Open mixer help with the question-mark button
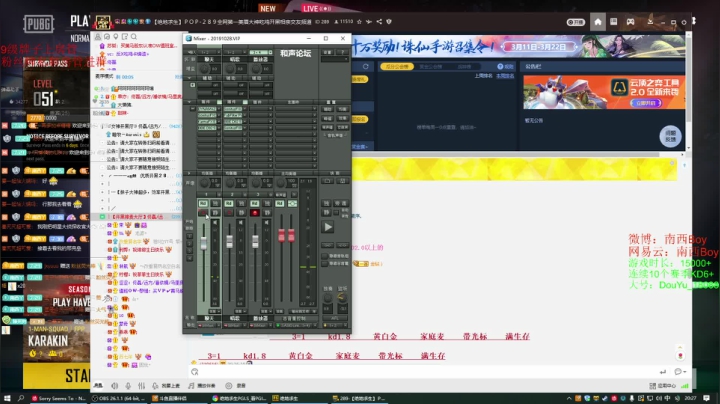Viewport: 720px width, 404px height. tap(342, 52)
